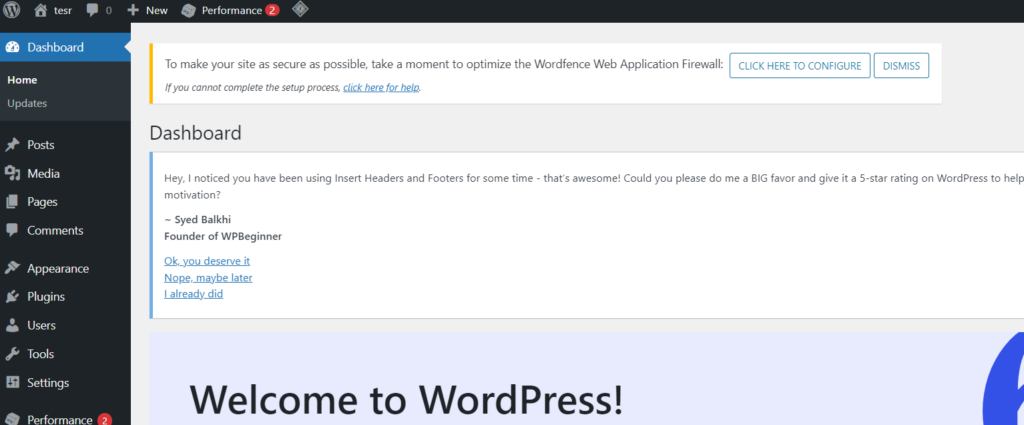Open the Users menu
1024x425 pixels.
pyautogui.click(x=41, y=325)
